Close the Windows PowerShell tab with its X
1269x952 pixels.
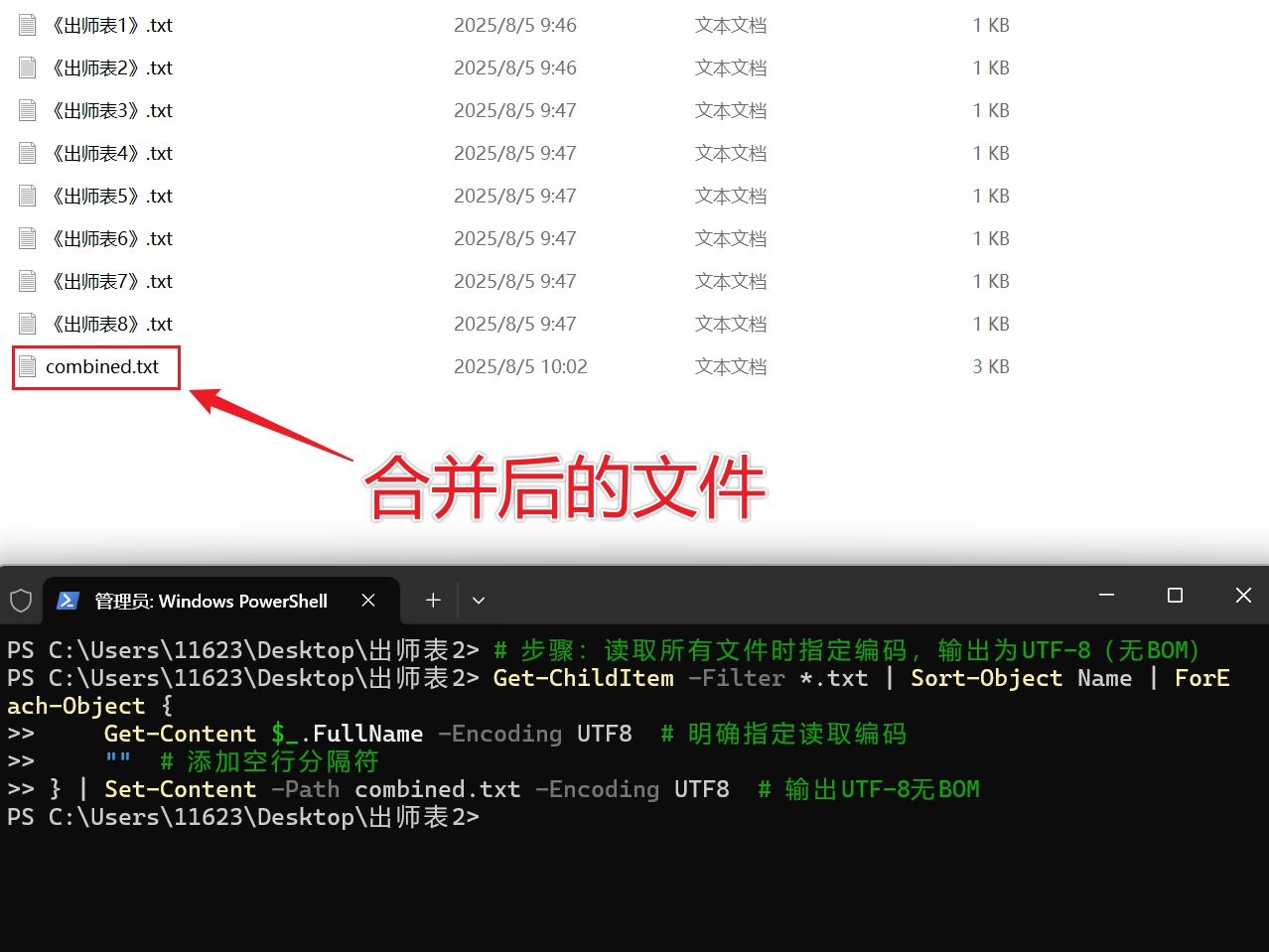368,600
